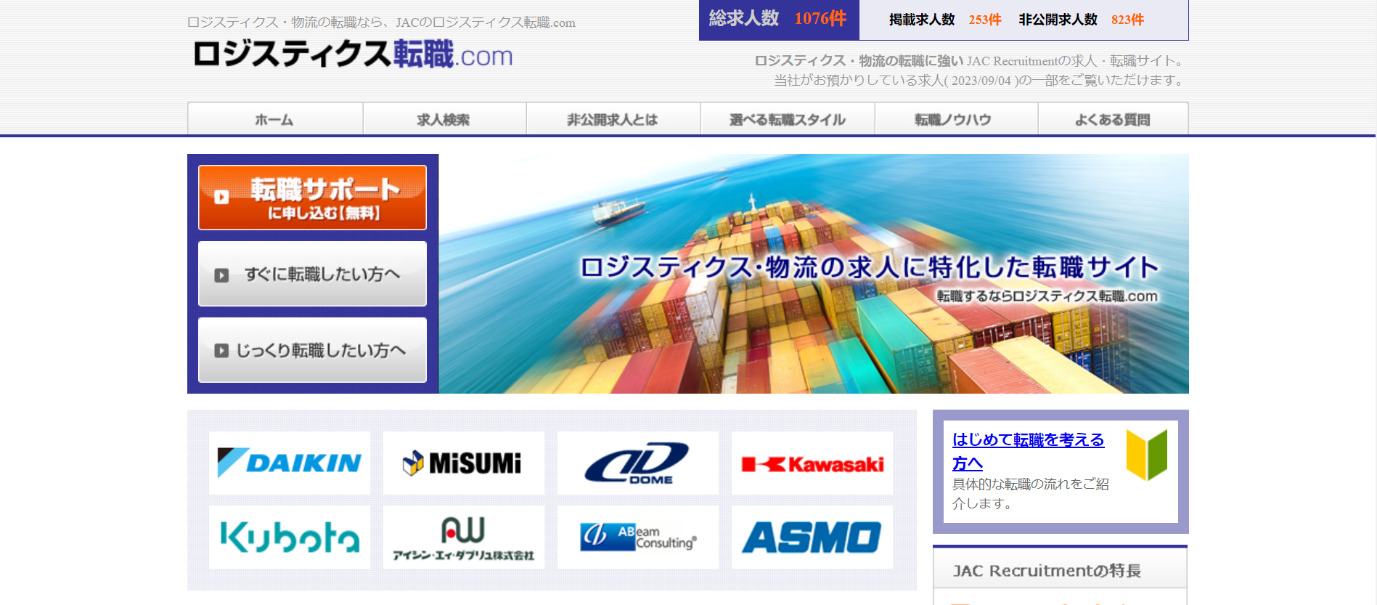Click the DAIKIN company logo

[x=289, y=463]
